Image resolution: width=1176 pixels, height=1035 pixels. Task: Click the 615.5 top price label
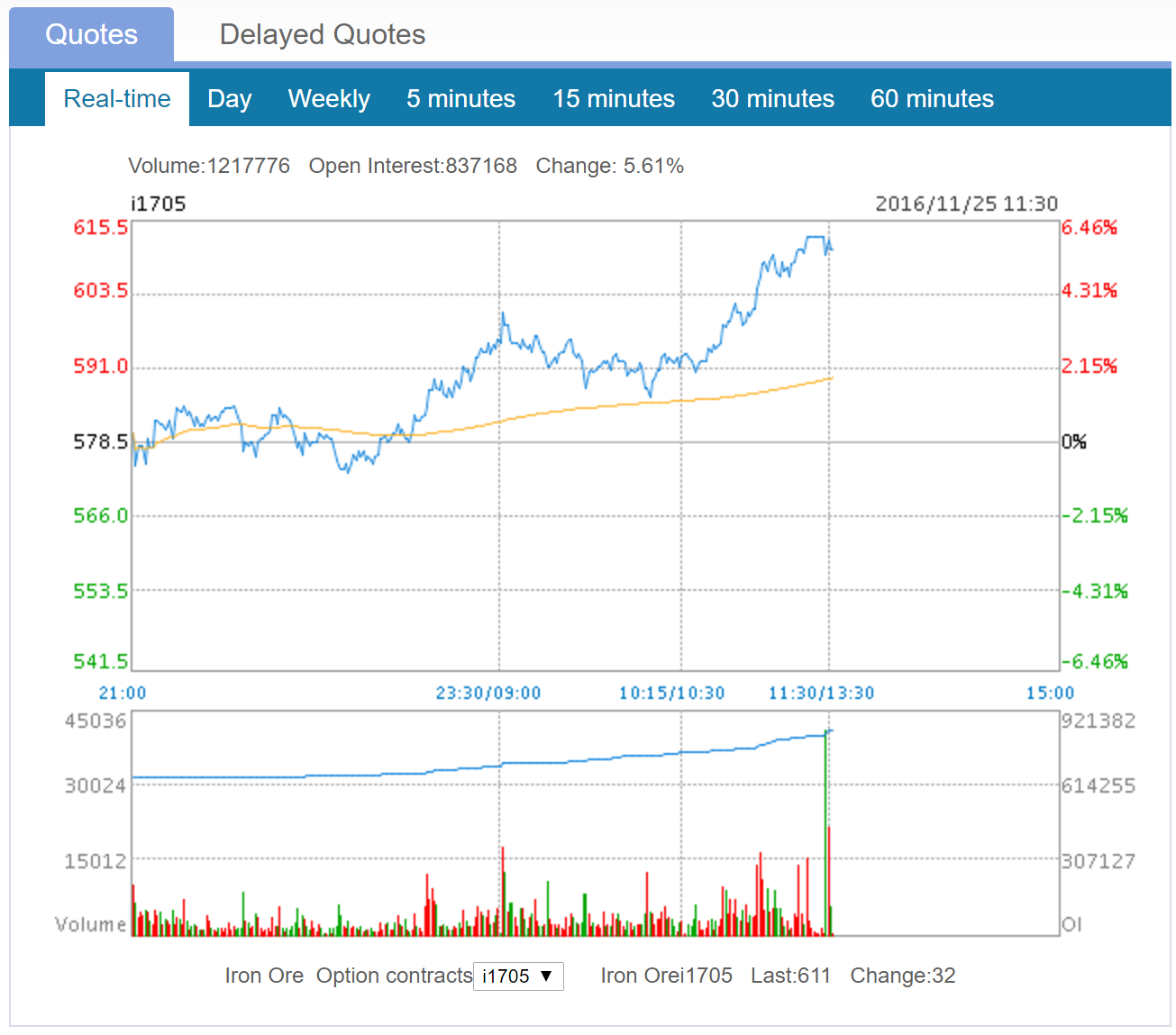tap(100, 227)
